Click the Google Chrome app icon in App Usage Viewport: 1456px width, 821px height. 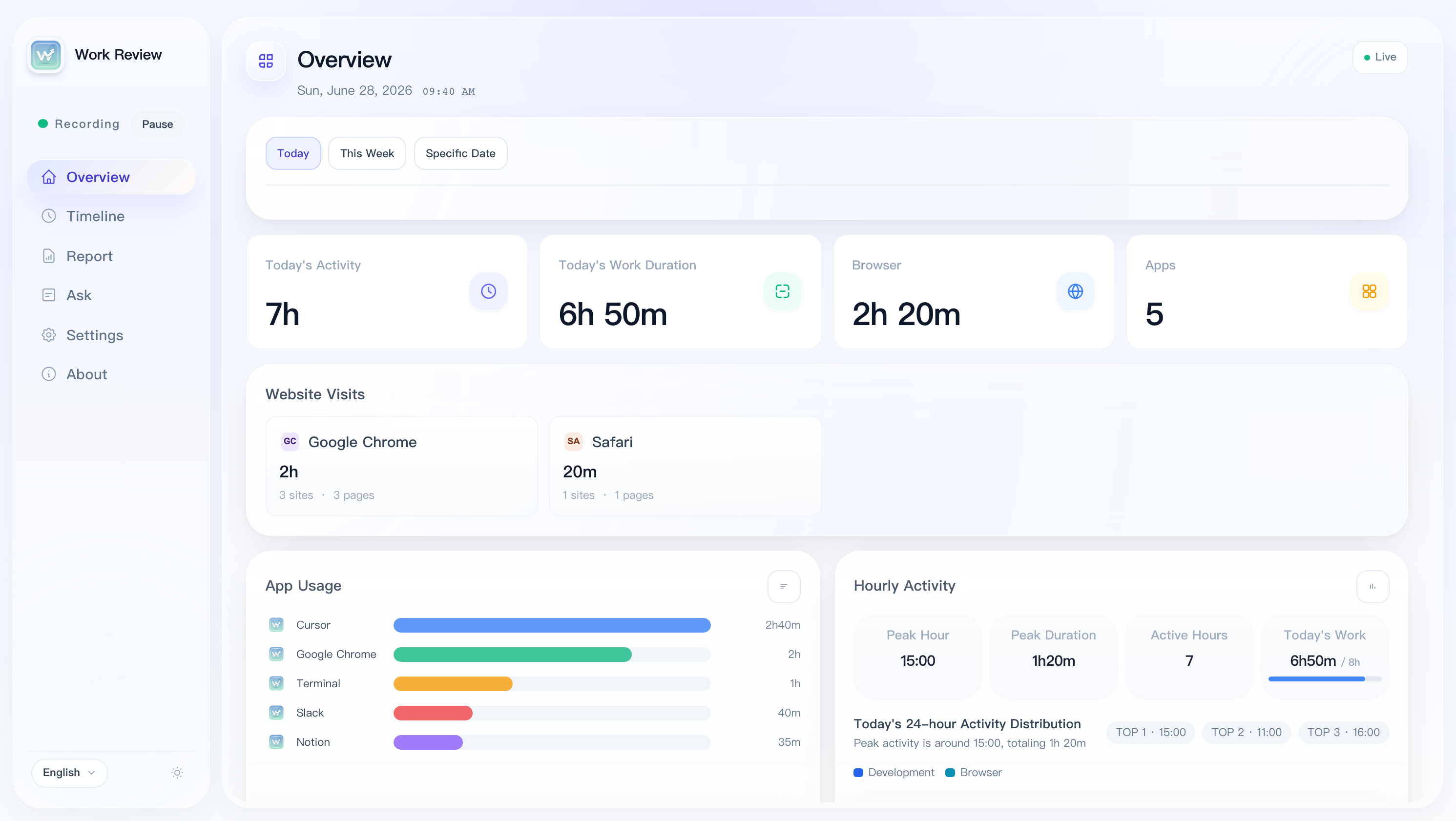point(276,654)
